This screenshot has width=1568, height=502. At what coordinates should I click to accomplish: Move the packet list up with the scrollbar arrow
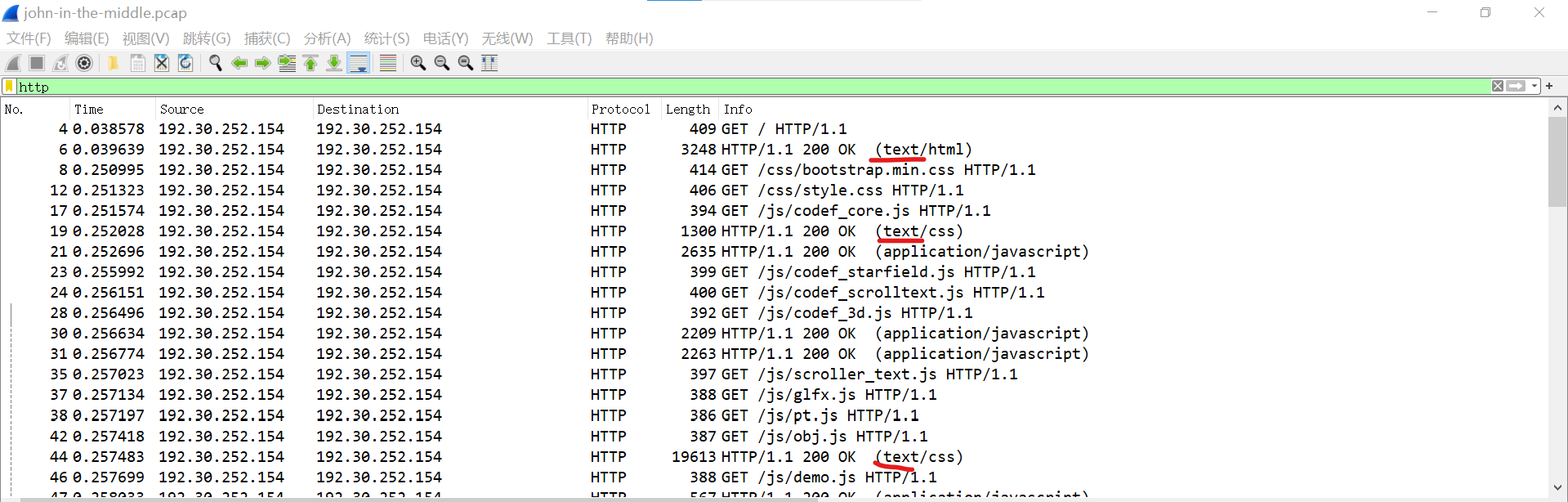pyautogui.click(x=1557, y=107)
